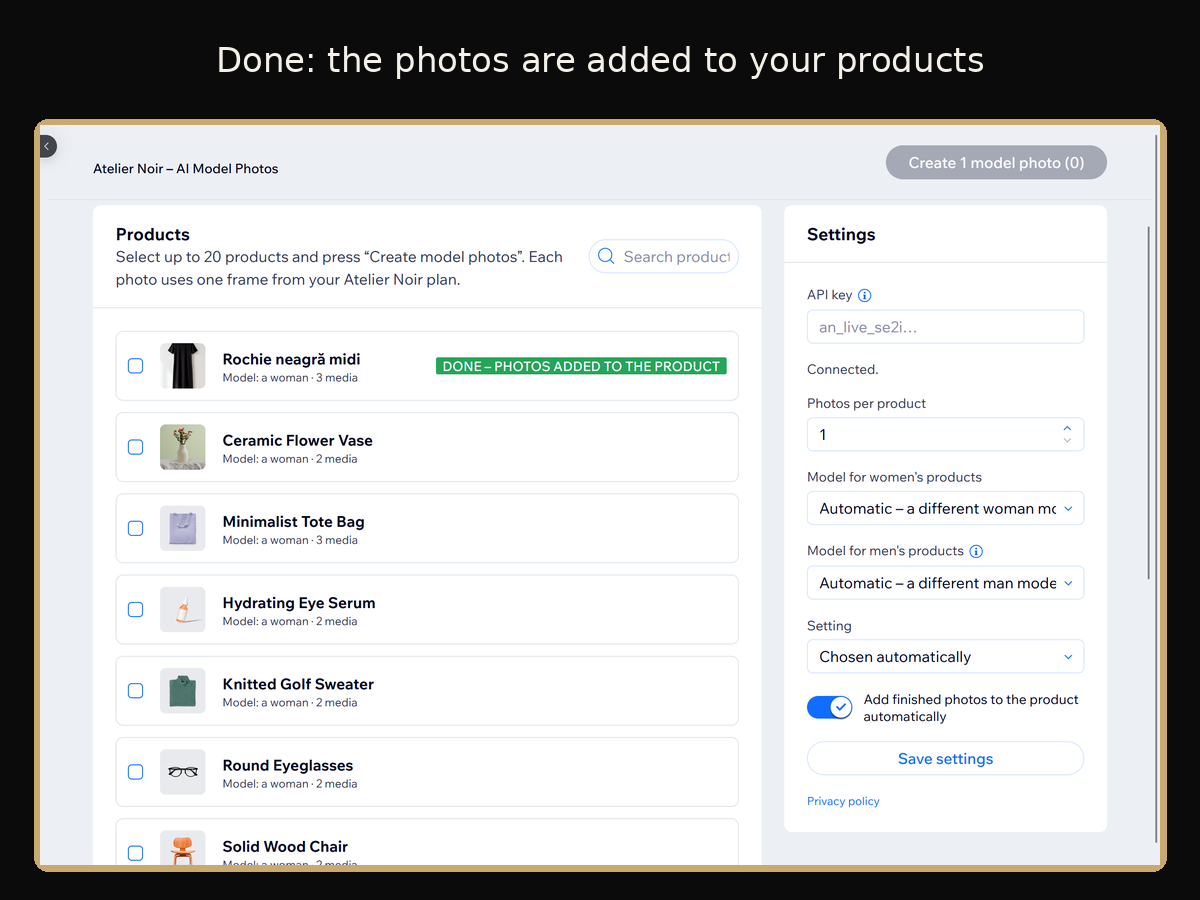1200x900 pixels.
Task: Disable adding finished photos automatically
Action: pos(830,708)
